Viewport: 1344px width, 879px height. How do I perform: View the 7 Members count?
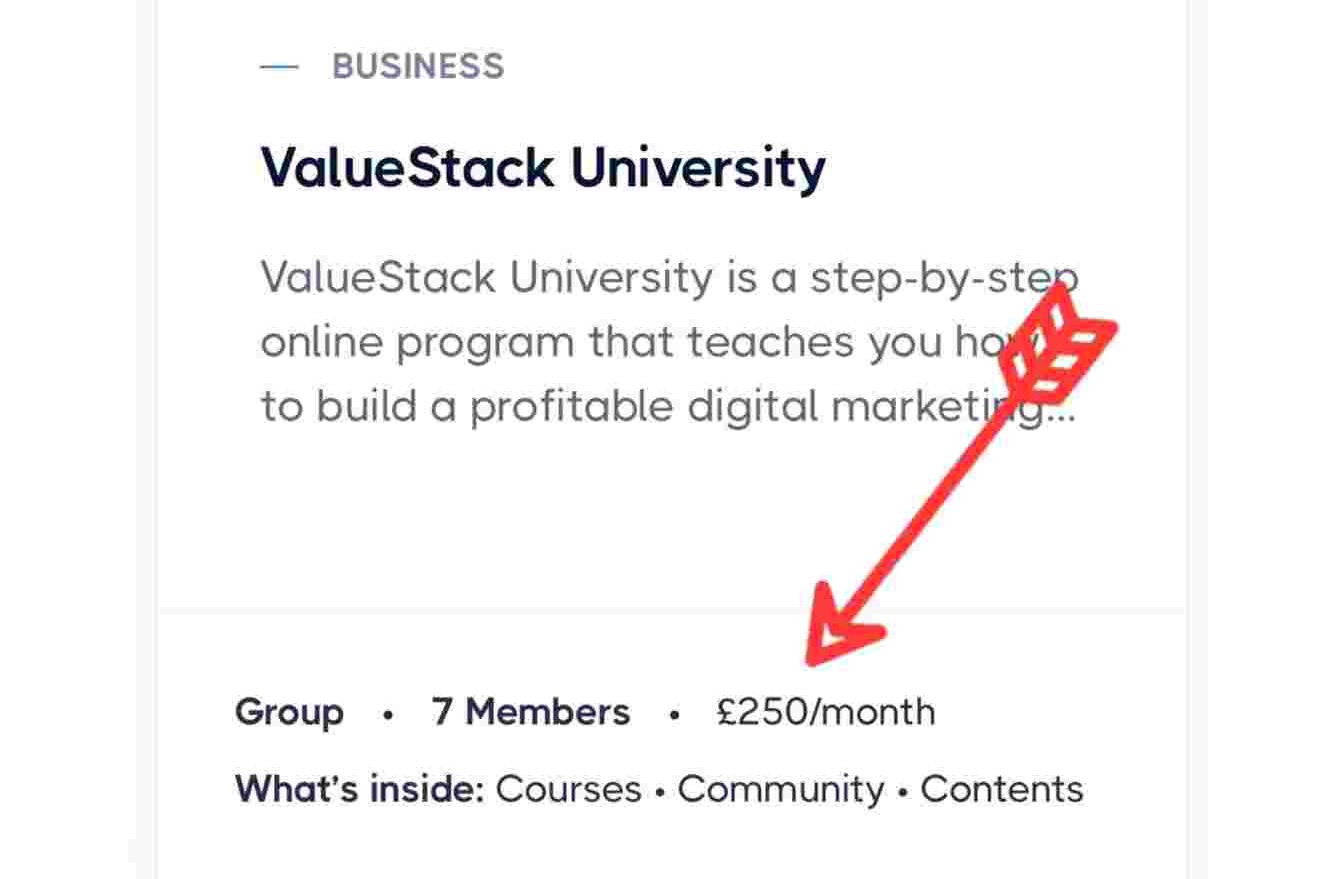pyautogui.click(x=531, y=713)
